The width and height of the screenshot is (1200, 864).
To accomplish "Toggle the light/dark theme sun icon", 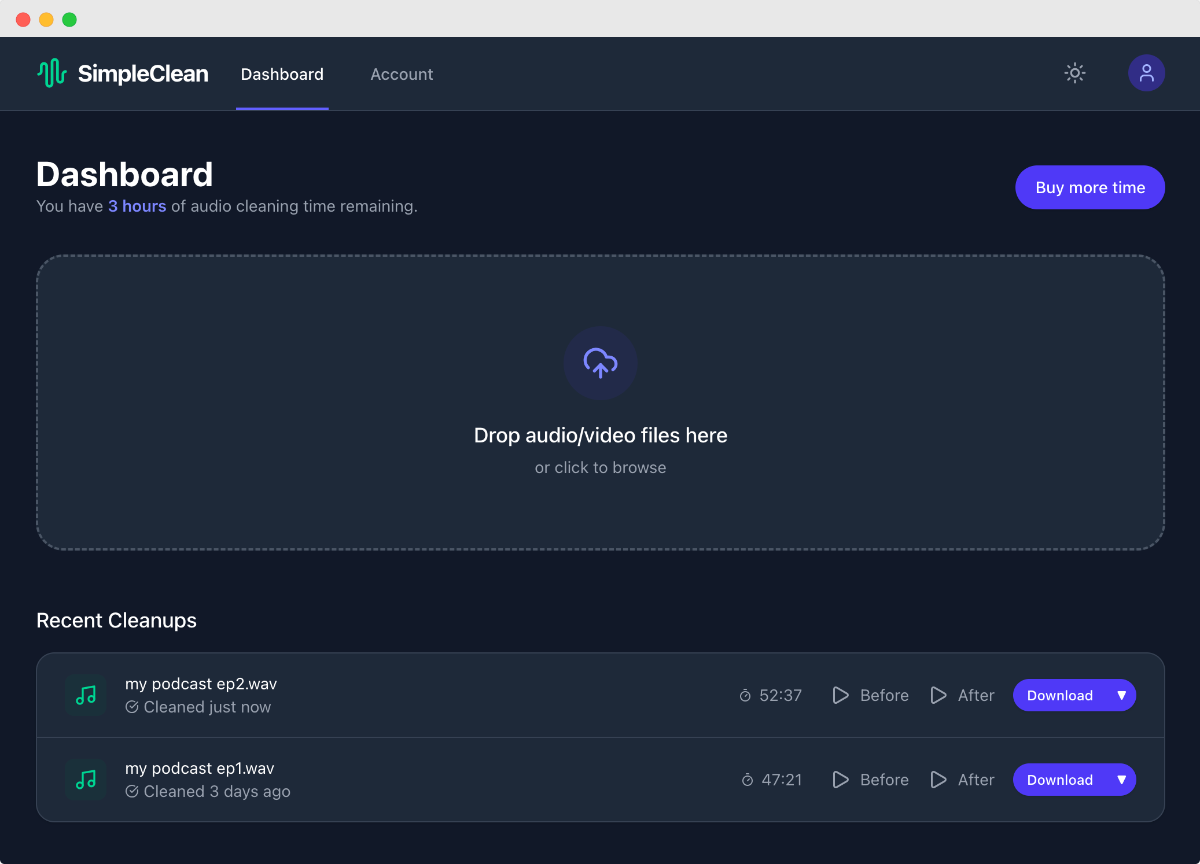I will 1074,73.
